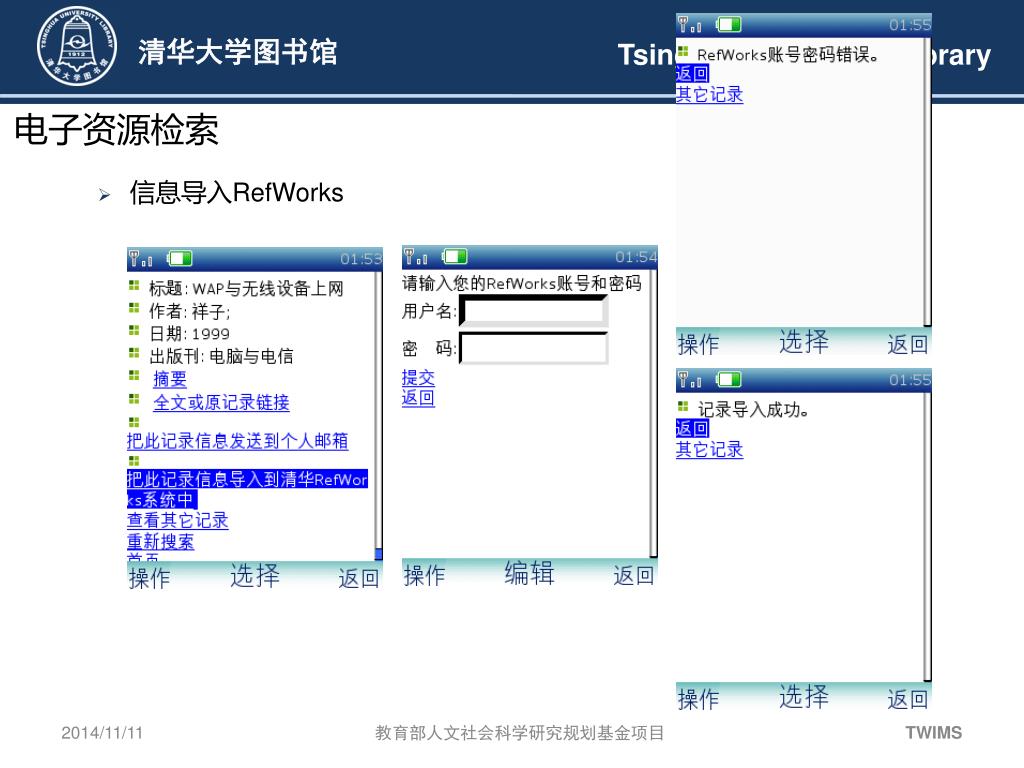The image size is (1024, 768).
Task: Click 清华大学图书馆 header title
Action: [x=238, y=52]
